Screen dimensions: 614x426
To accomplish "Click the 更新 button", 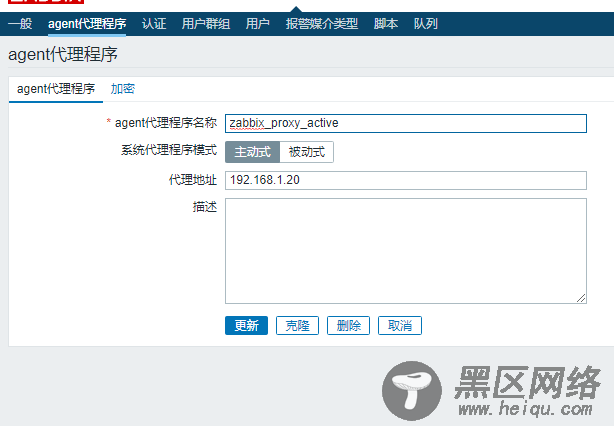I will [246, 325].
